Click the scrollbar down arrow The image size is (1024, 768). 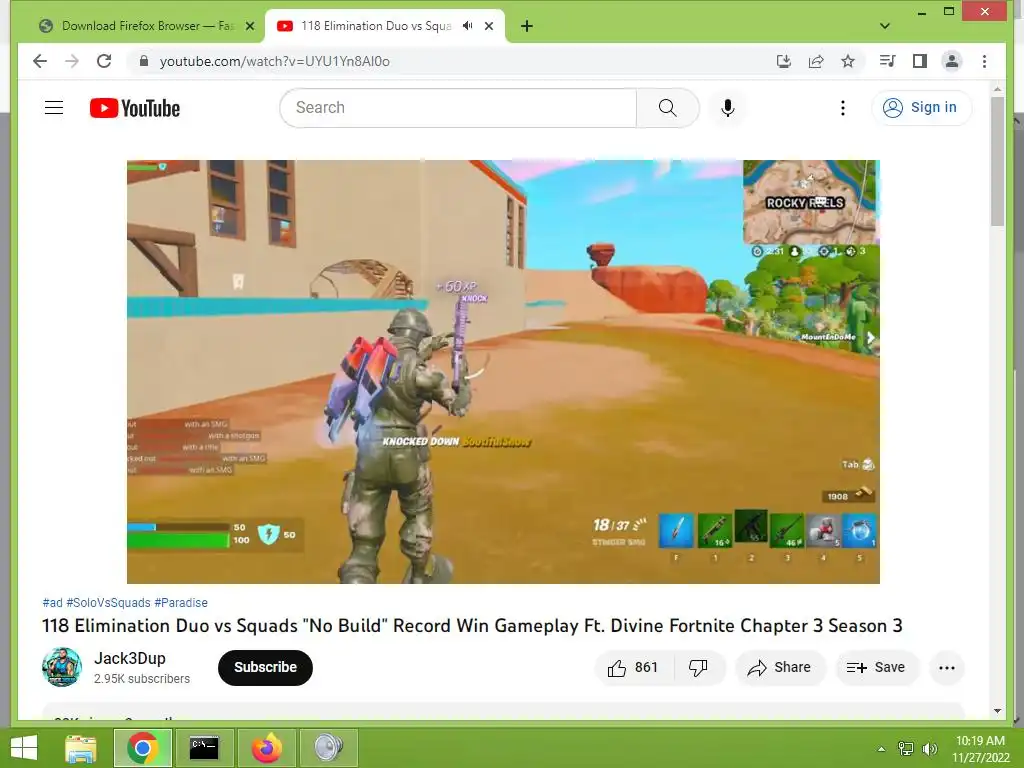(997, 711)
